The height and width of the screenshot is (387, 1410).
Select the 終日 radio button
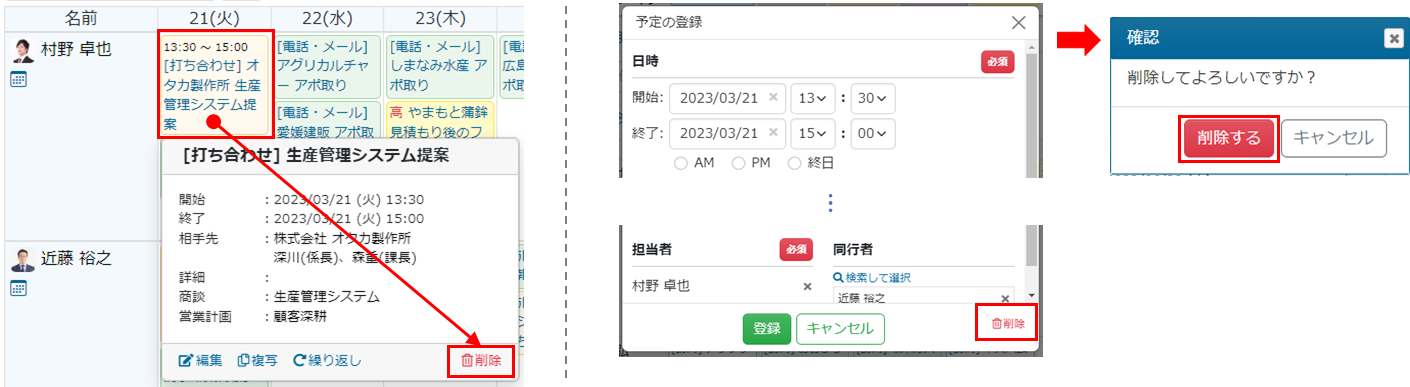pos(795,163)
